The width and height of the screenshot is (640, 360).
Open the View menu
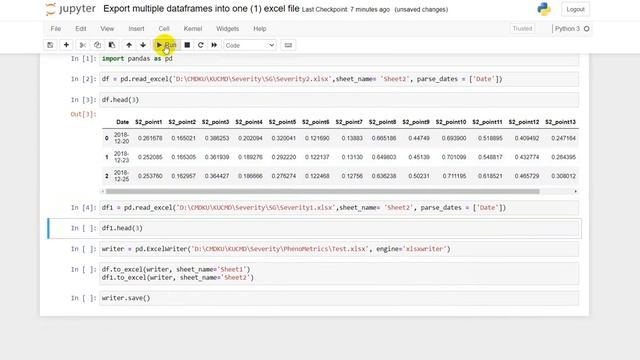(x=107, y=29)
